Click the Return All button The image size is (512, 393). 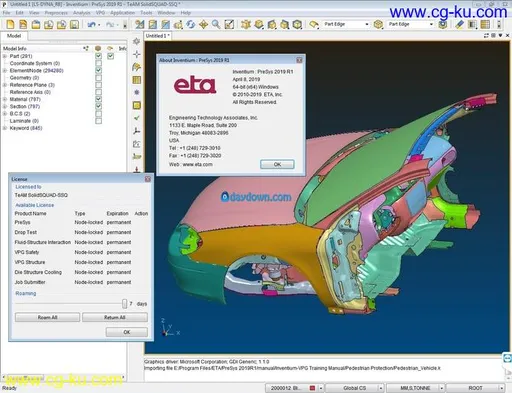point(115,317)
